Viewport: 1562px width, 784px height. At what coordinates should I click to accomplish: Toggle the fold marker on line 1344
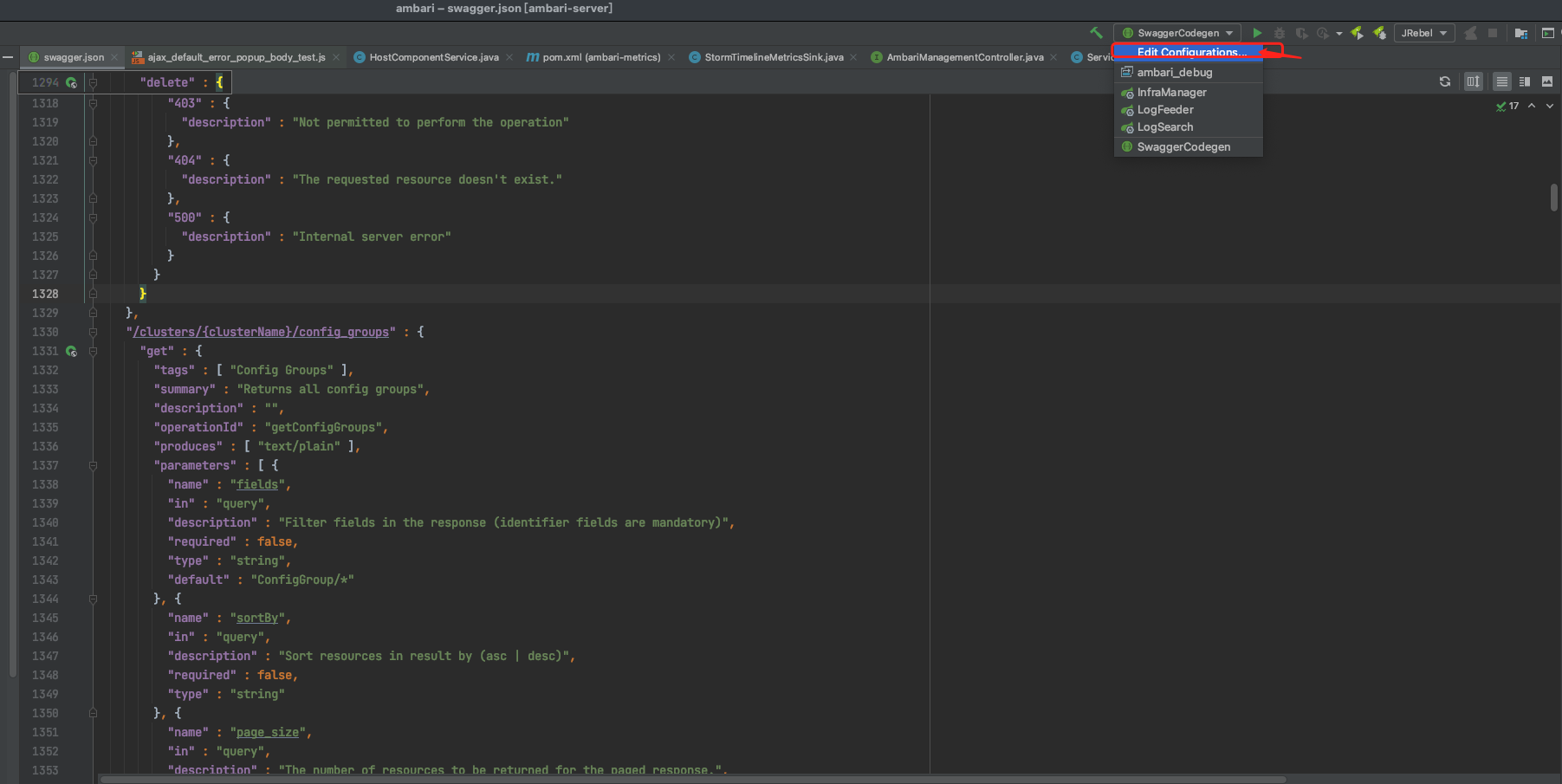[x=93, y=599]
